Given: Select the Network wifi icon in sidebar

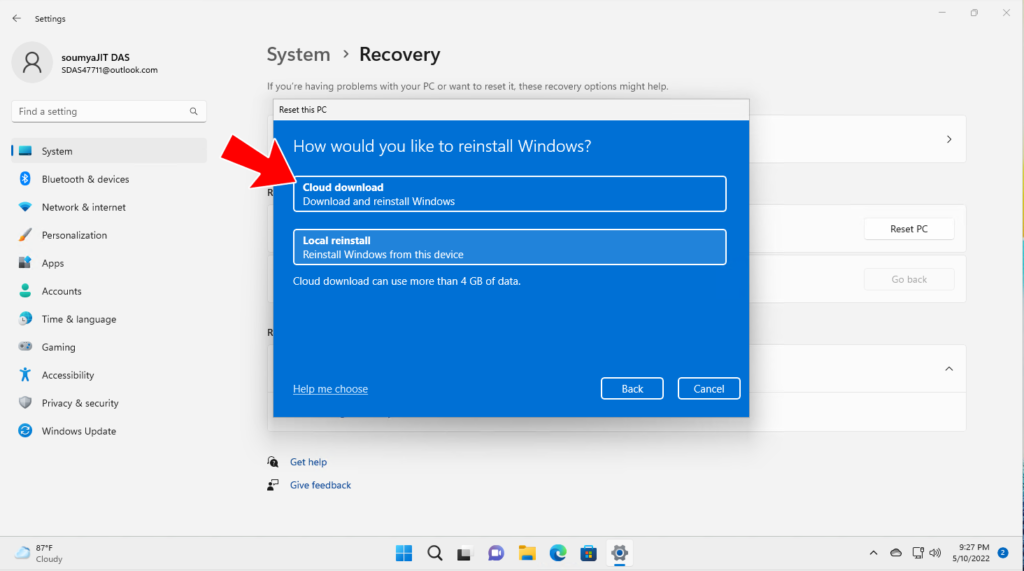Looking at the screenshot, I should coord(25,207).
